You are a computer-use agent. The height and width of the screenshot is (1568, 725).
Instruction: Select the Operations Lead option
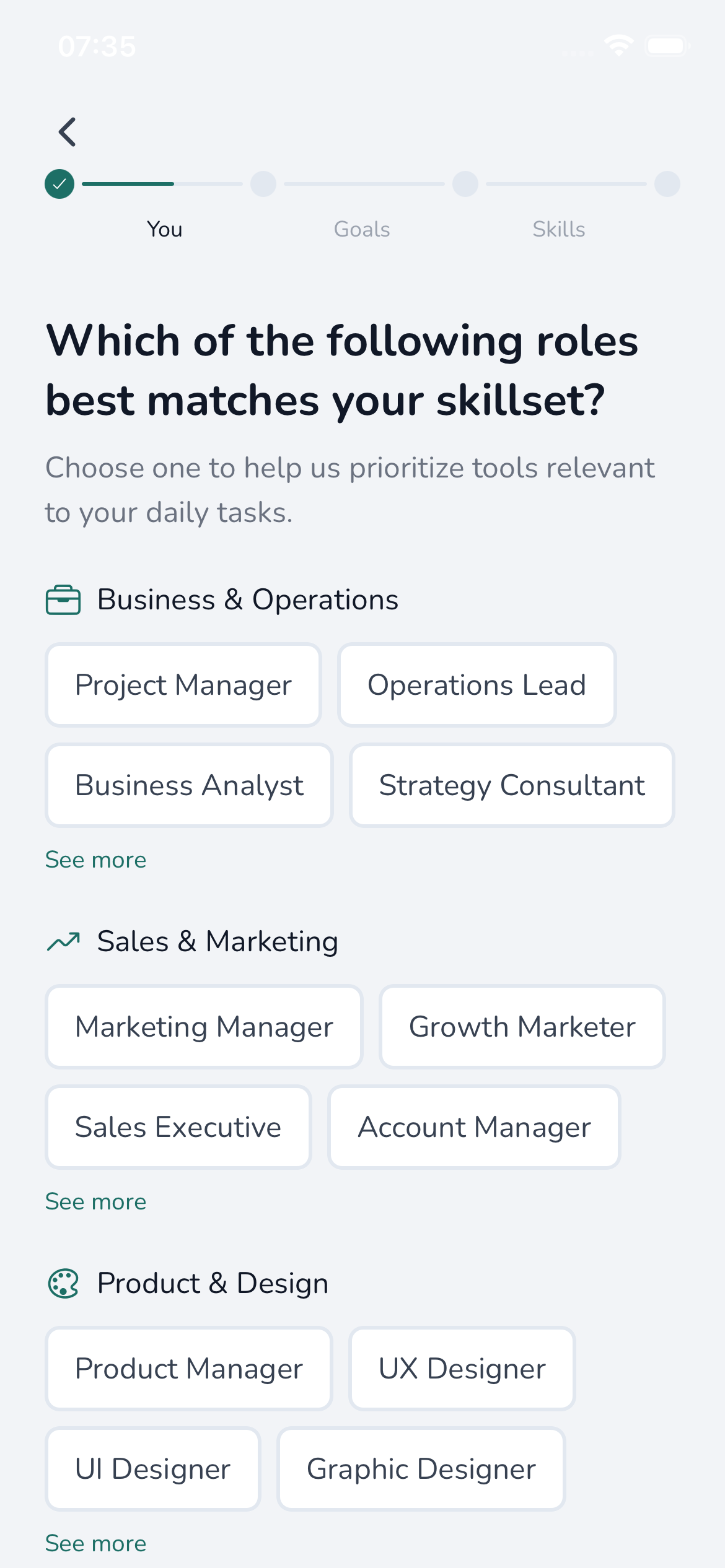(x=477, y=684)
